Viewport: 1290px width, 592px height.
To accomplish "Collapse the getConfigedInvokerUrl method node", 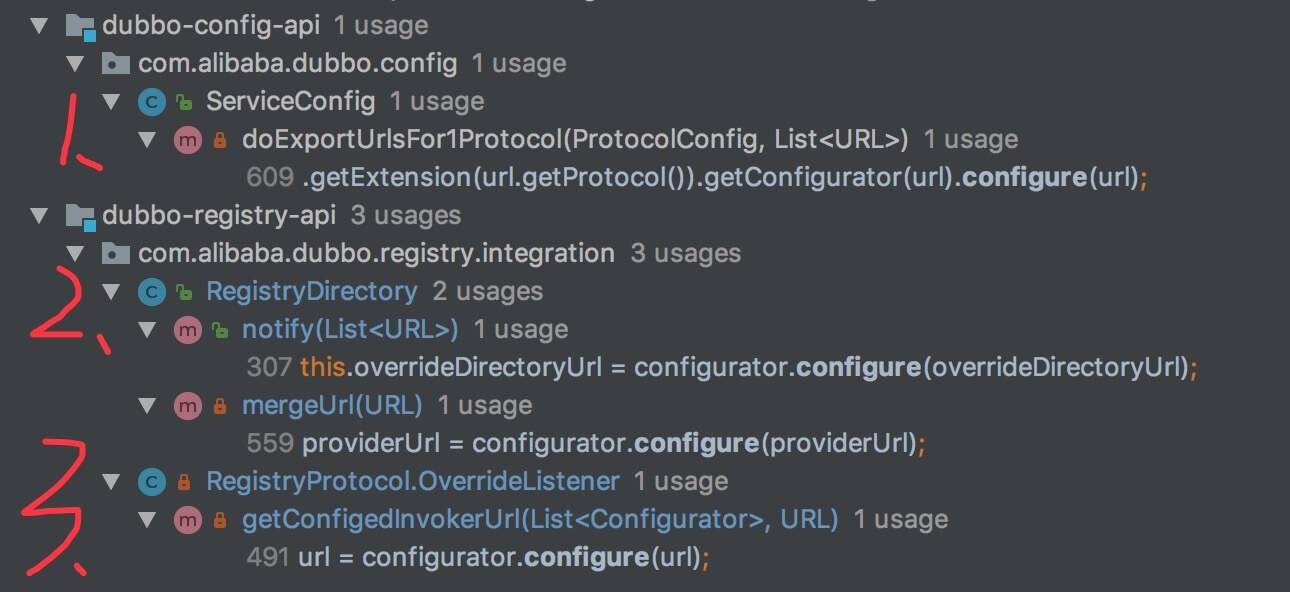I will point(147,519).
